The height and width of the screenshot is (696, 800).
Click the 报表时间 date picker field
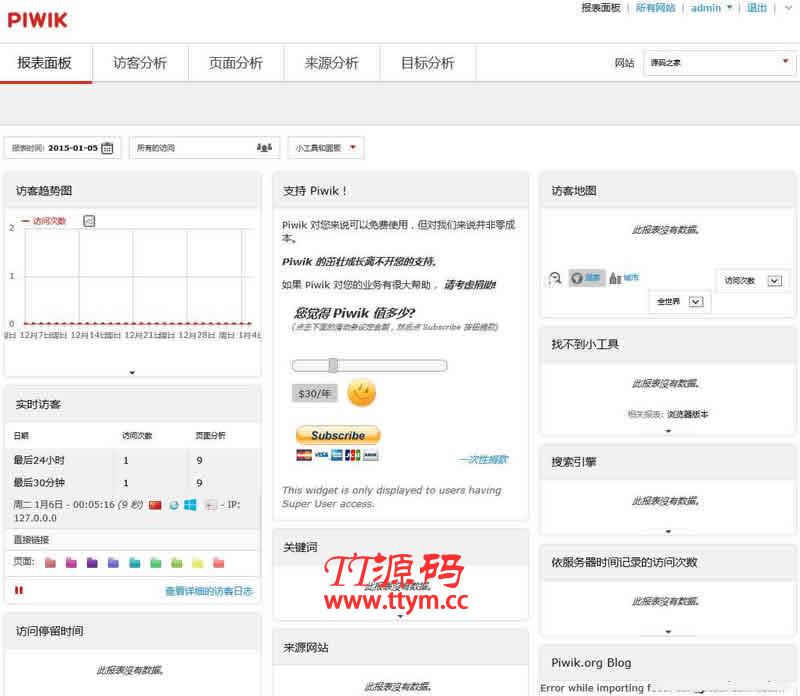pyautogui.click(x=63, y=148)
